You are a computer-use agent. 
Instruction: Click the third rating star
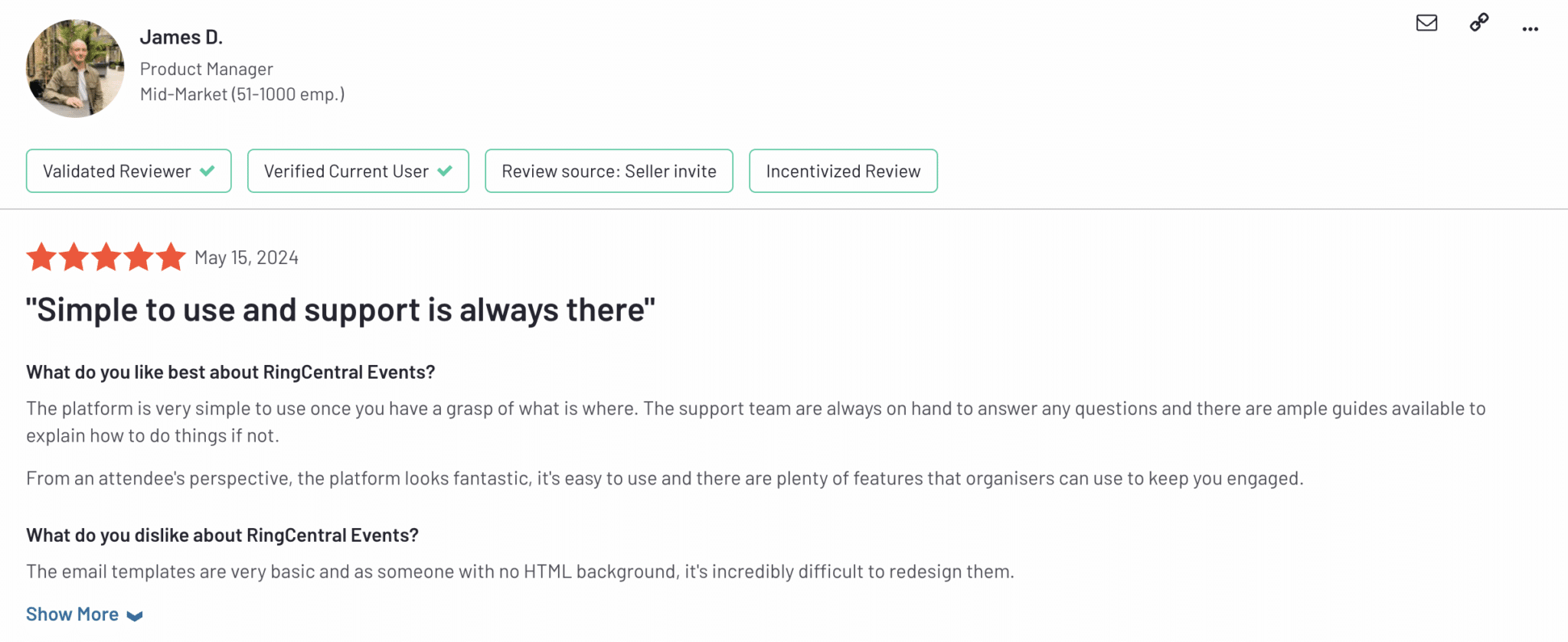coord(106,257)
